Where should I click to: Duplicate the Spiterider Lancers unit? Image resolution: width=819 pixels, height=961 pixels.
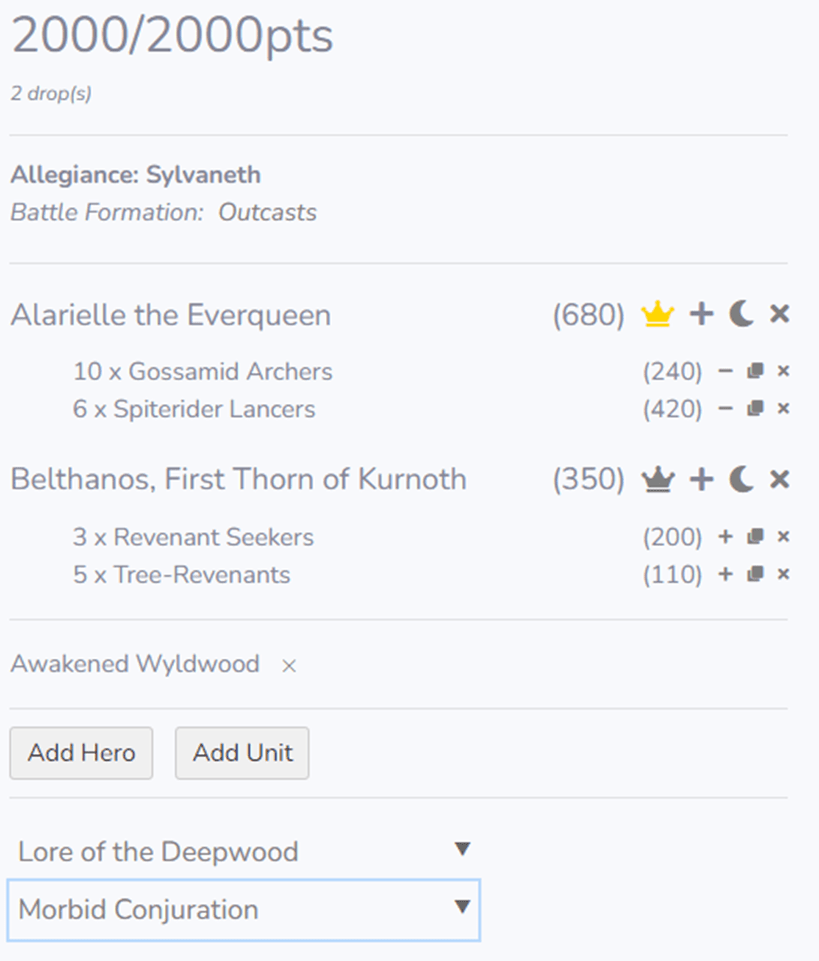pos(756,409)
